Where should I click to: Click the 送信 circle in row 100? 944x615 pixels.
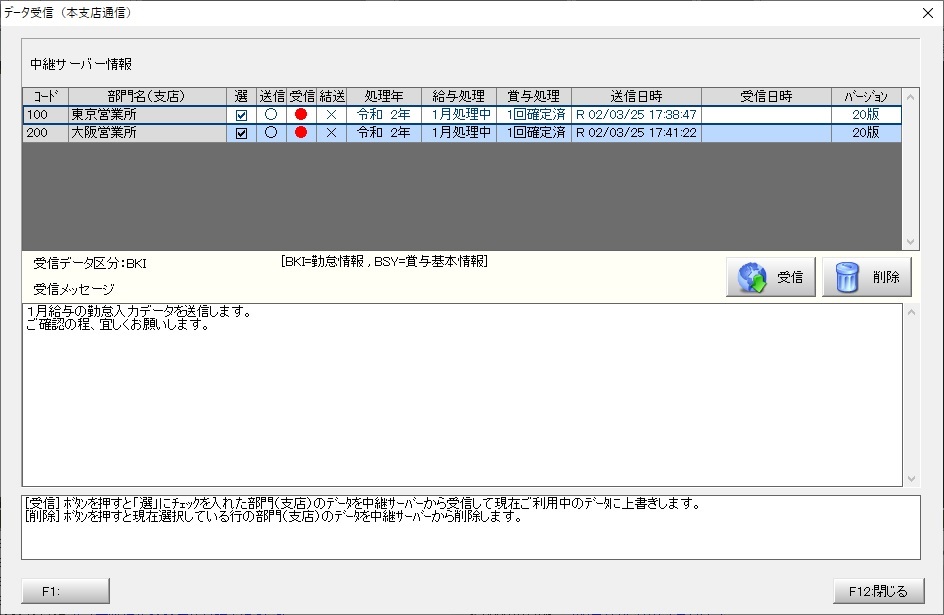(x=271, y=114)
